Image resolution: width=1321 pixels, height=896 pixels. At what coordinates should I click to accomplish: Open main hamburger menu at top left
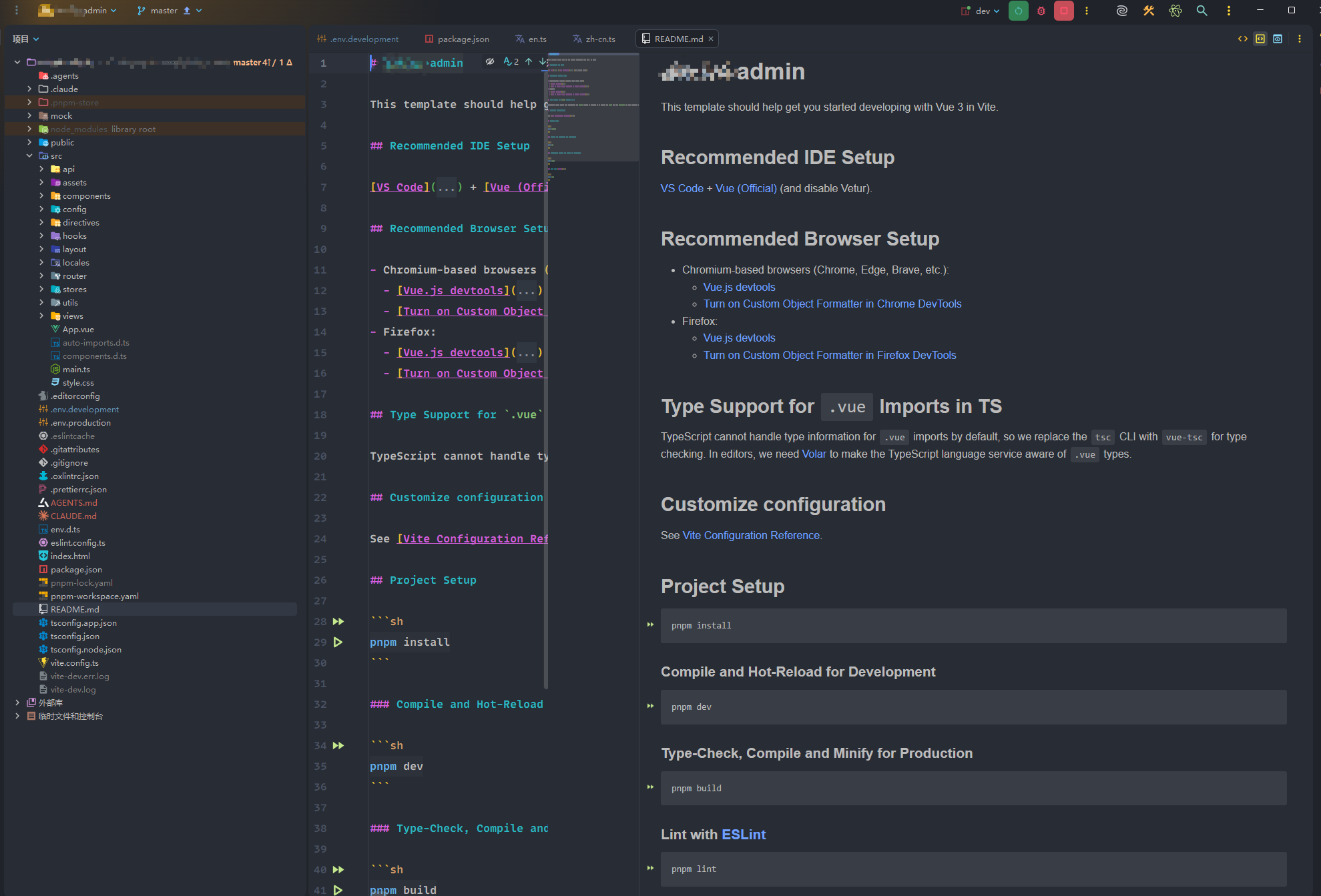17,11
